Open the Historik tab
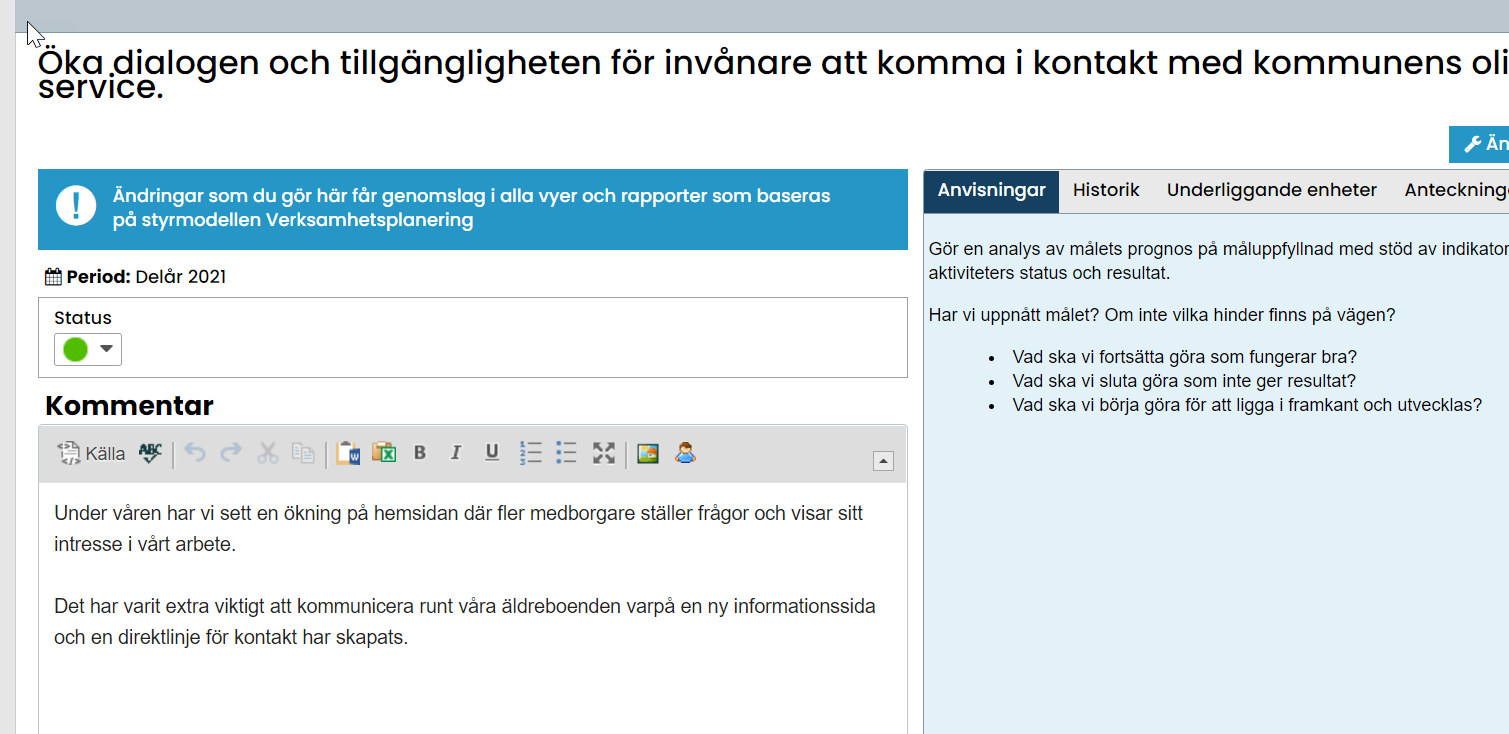Image resolution: width=1509 pixels, height=734 pixels. pos(1106,191)
